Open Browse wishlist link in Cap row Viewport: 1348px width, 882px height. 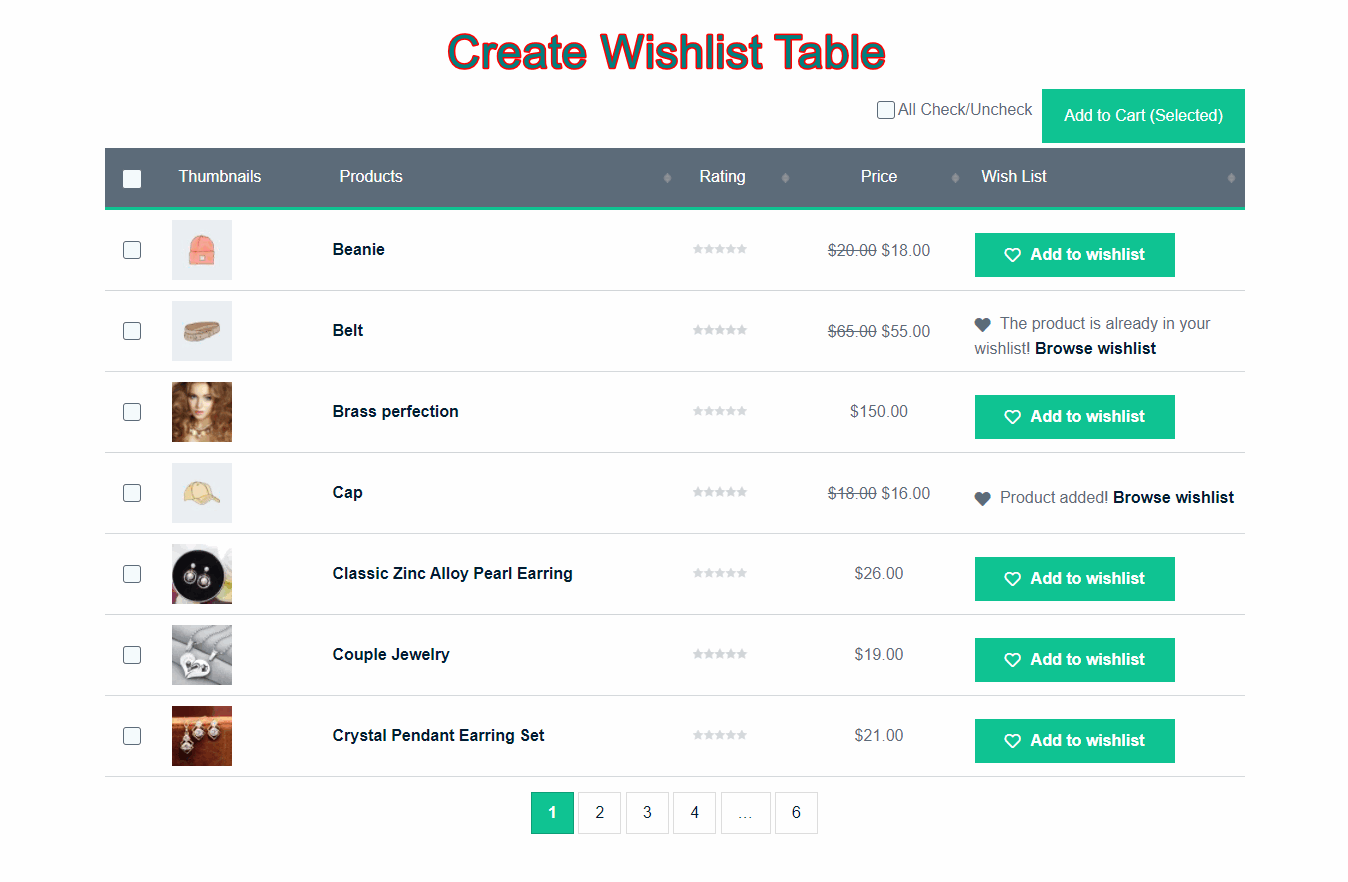click(x=1173, y=498)
